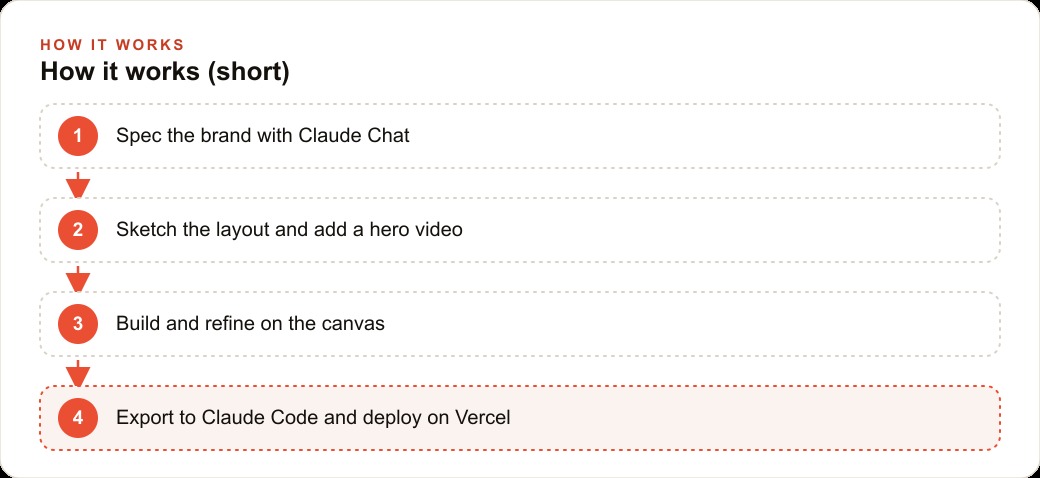Click the empty area of step 1 box
1040x478 pixels.
pyautogui.click(x=703, y=136)
